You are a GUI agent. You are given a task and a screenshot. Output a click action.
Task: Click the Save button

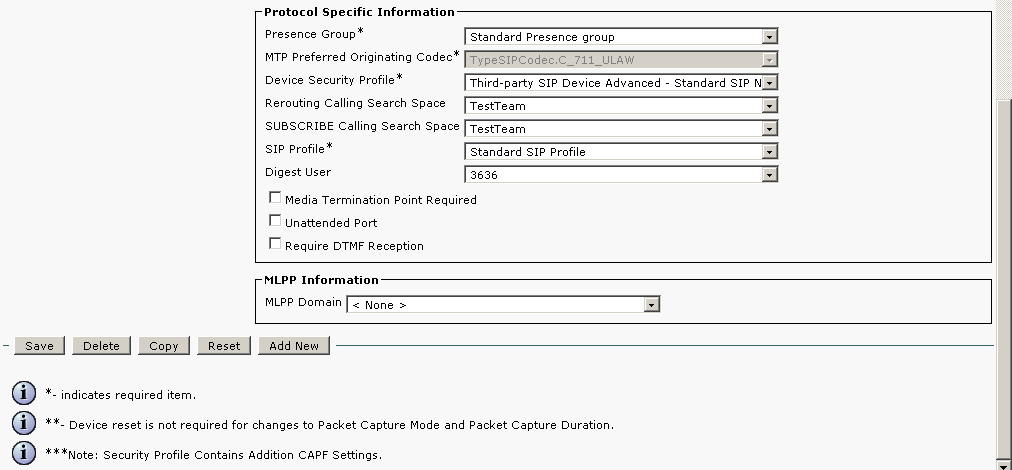point(39,346)
